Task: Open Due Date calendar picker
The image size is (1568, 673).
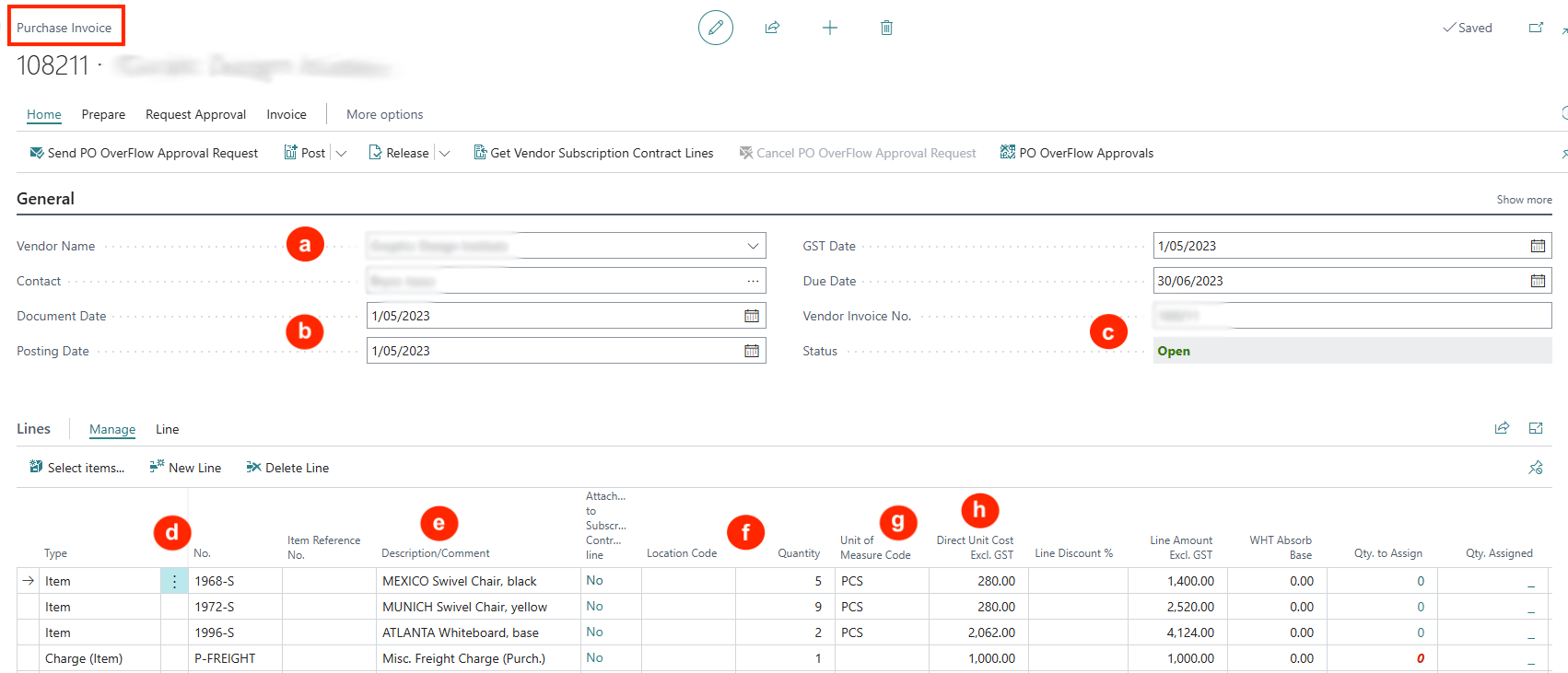Action: point(1538,281)
